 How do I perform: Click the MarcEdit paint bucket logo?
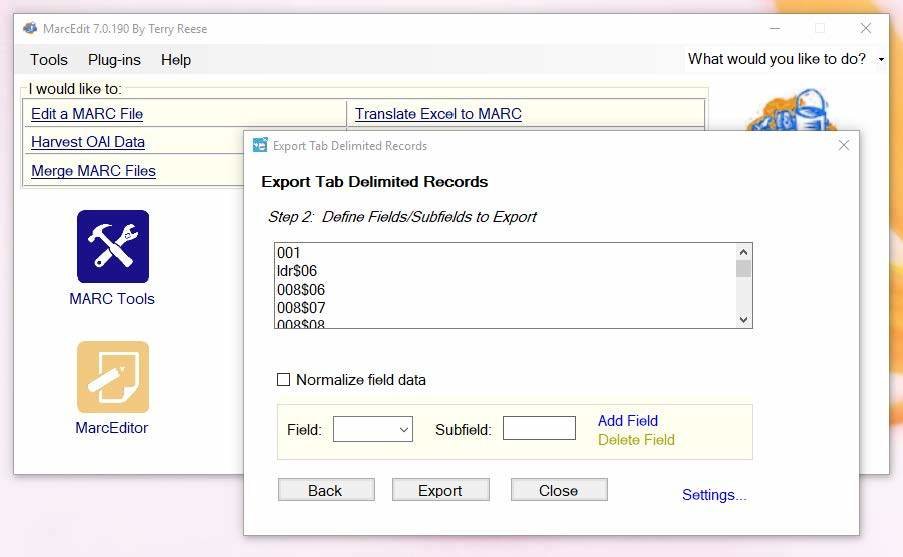coord(791,111)
